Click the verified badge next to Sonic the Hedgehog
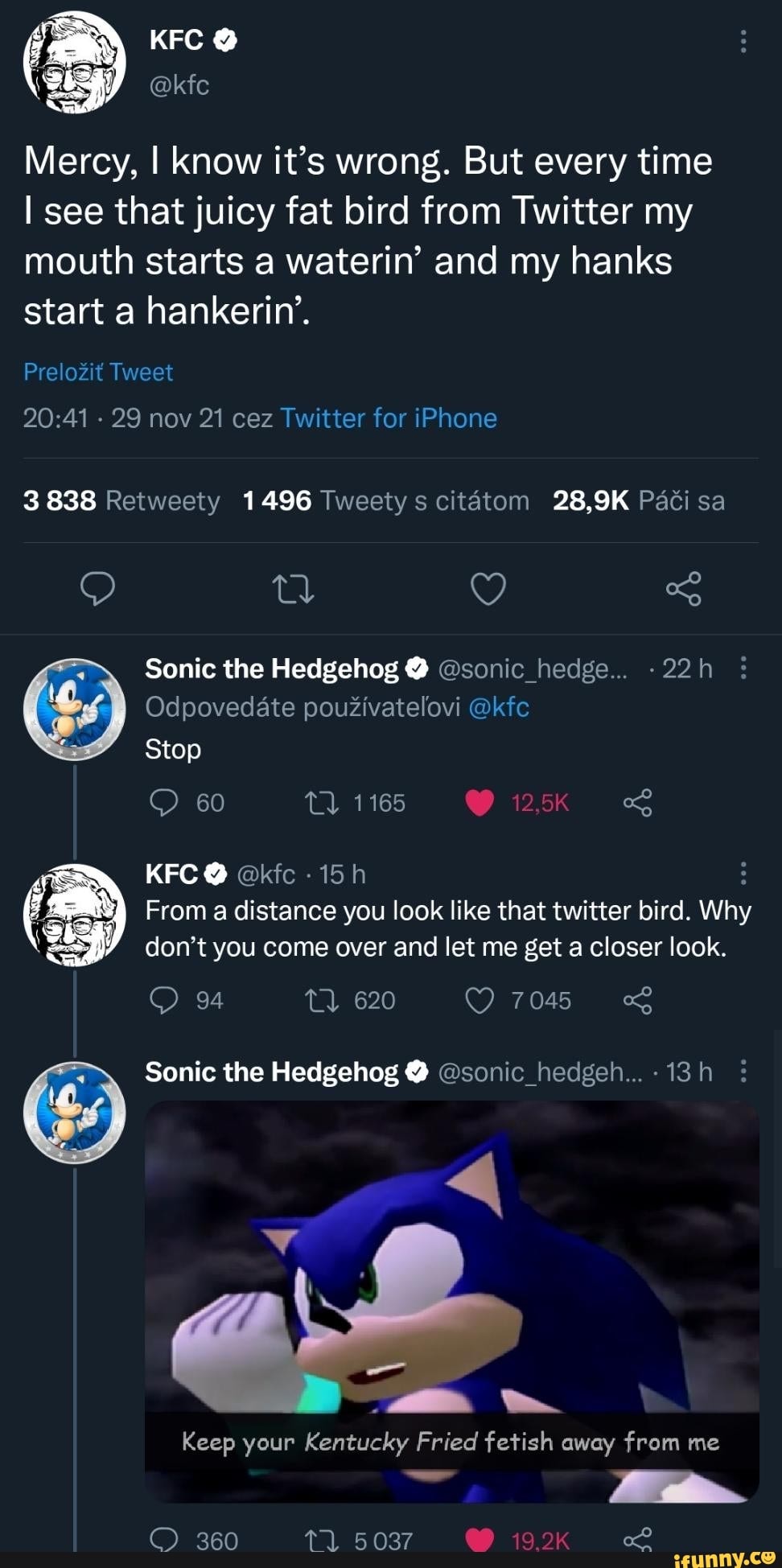This screenshot has height=1568, width=782. pyautogui.click(x=416, y=667)
